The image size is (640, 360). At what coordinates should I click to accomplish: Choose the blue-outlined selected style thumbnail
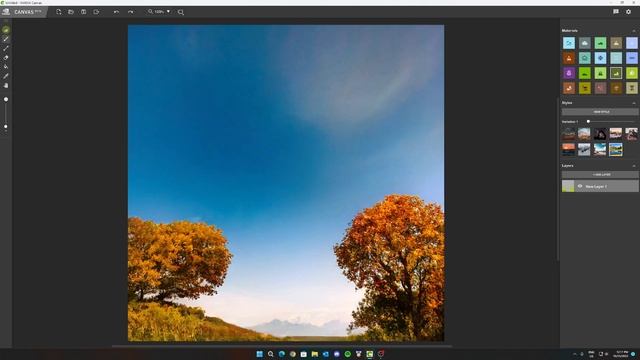(x=616, y=149)
